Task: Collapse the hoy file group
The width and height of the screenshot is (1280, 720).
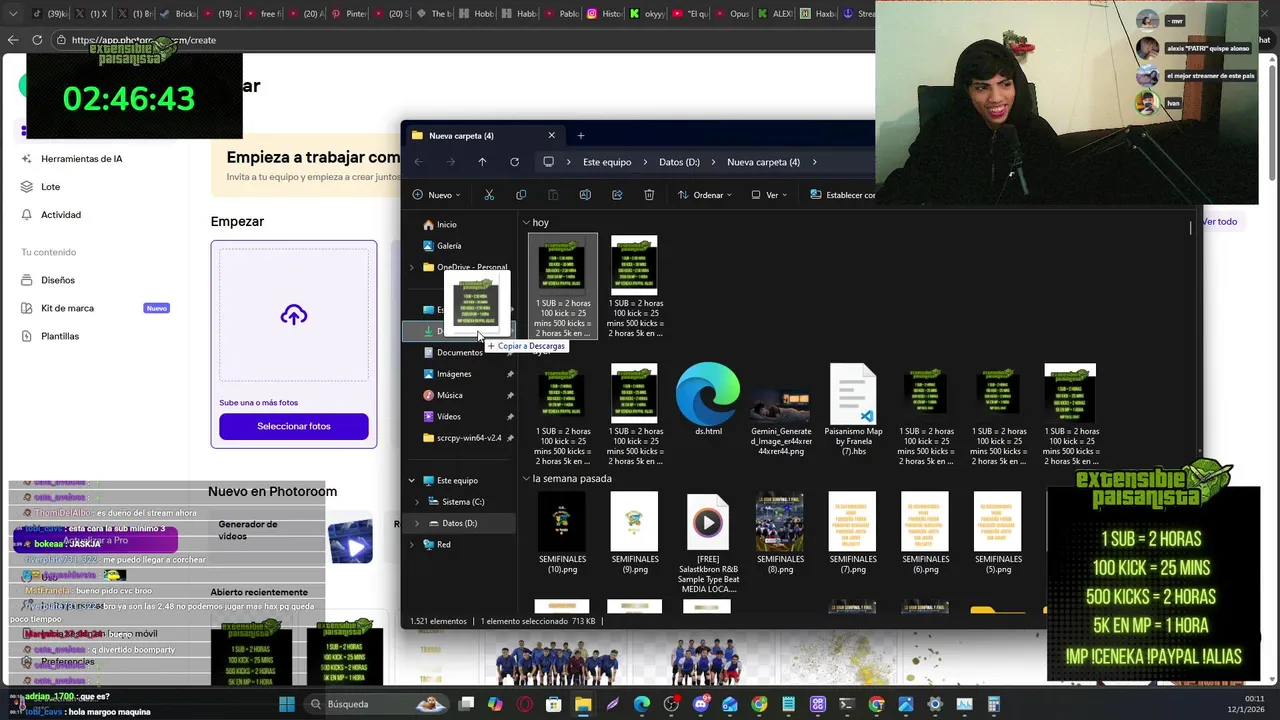Action: (526, 222)
